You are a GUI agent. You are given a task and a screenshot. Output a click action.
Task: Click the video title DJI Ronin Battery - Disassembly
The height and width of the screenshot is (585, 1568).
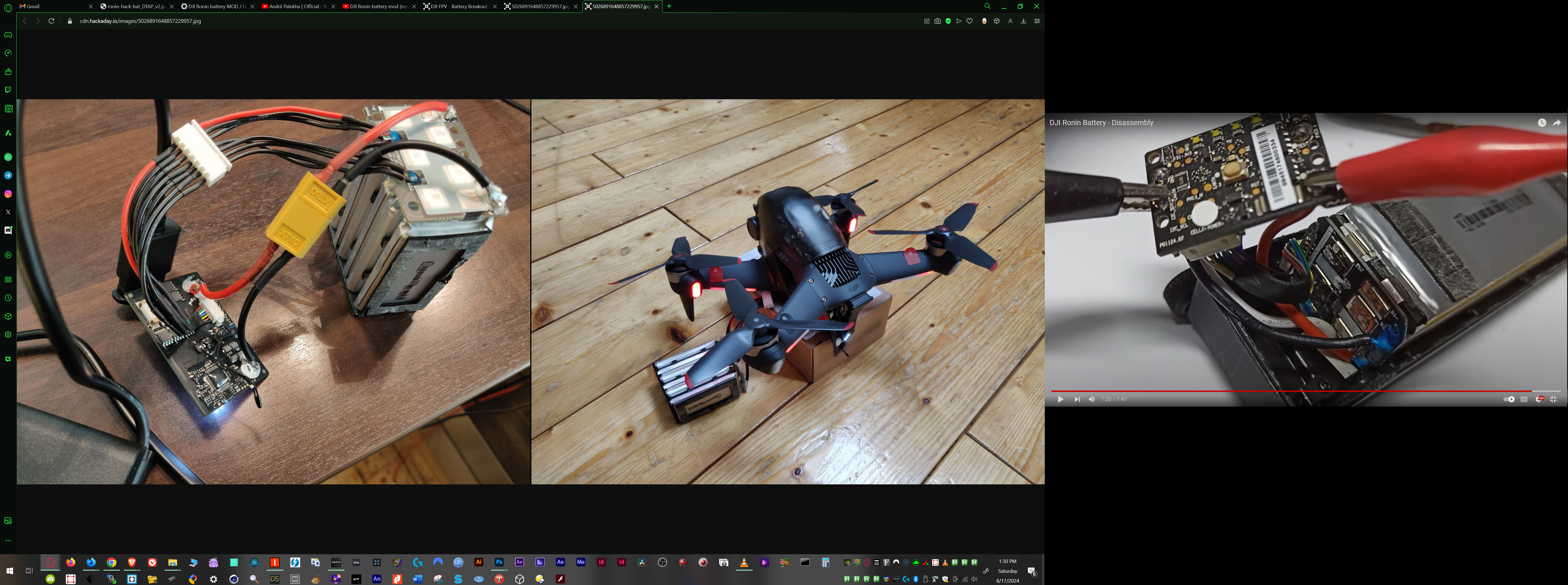(x=1101, y=122)
